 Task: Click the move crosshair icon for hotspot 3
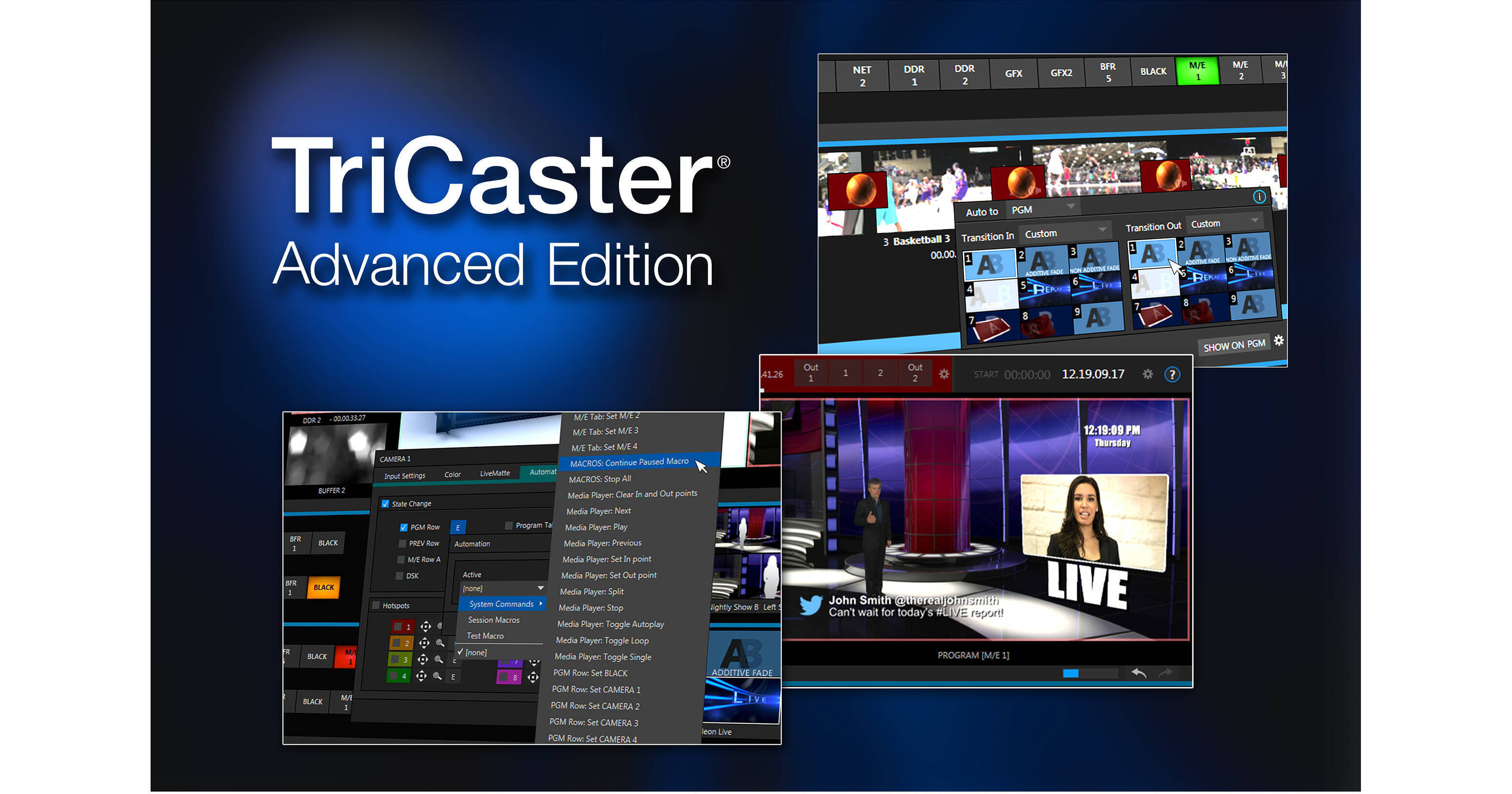(423, 659)
